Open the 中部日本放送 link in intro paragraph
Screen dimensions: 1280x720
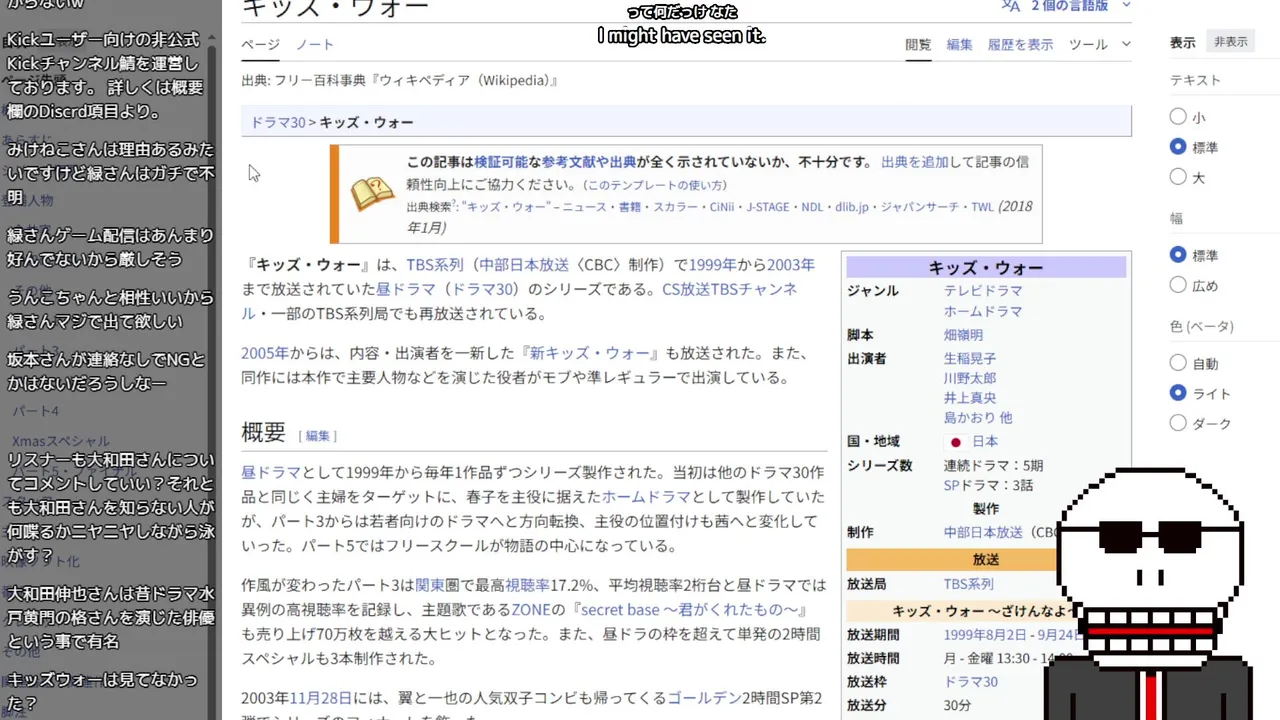click(524, 265)
